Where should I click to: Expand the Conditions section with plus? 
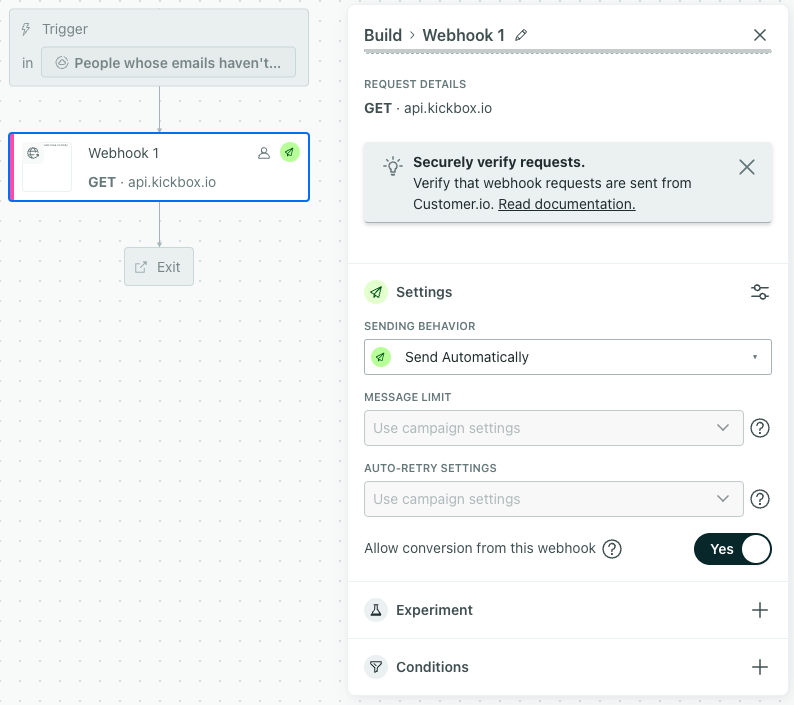760,667
